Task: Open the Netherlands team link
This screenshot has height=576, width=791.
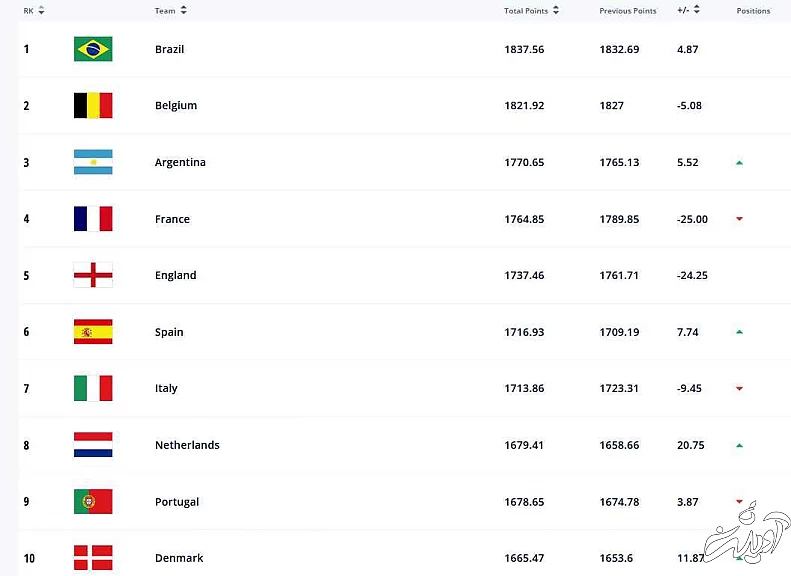Action: click(187, 445)
